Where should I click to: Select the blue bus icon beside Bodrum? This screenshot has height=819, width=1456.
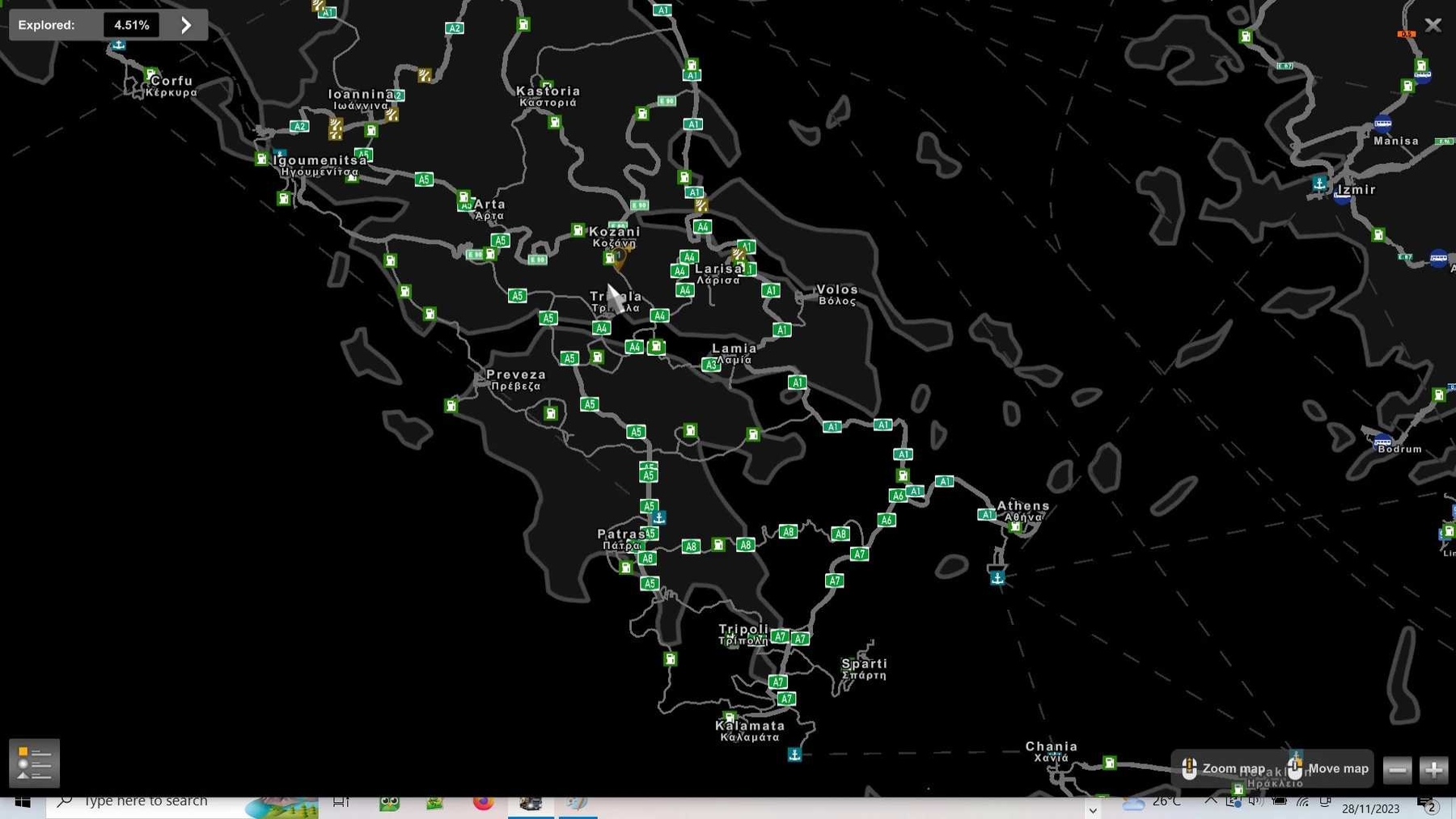pos(1382,441)
